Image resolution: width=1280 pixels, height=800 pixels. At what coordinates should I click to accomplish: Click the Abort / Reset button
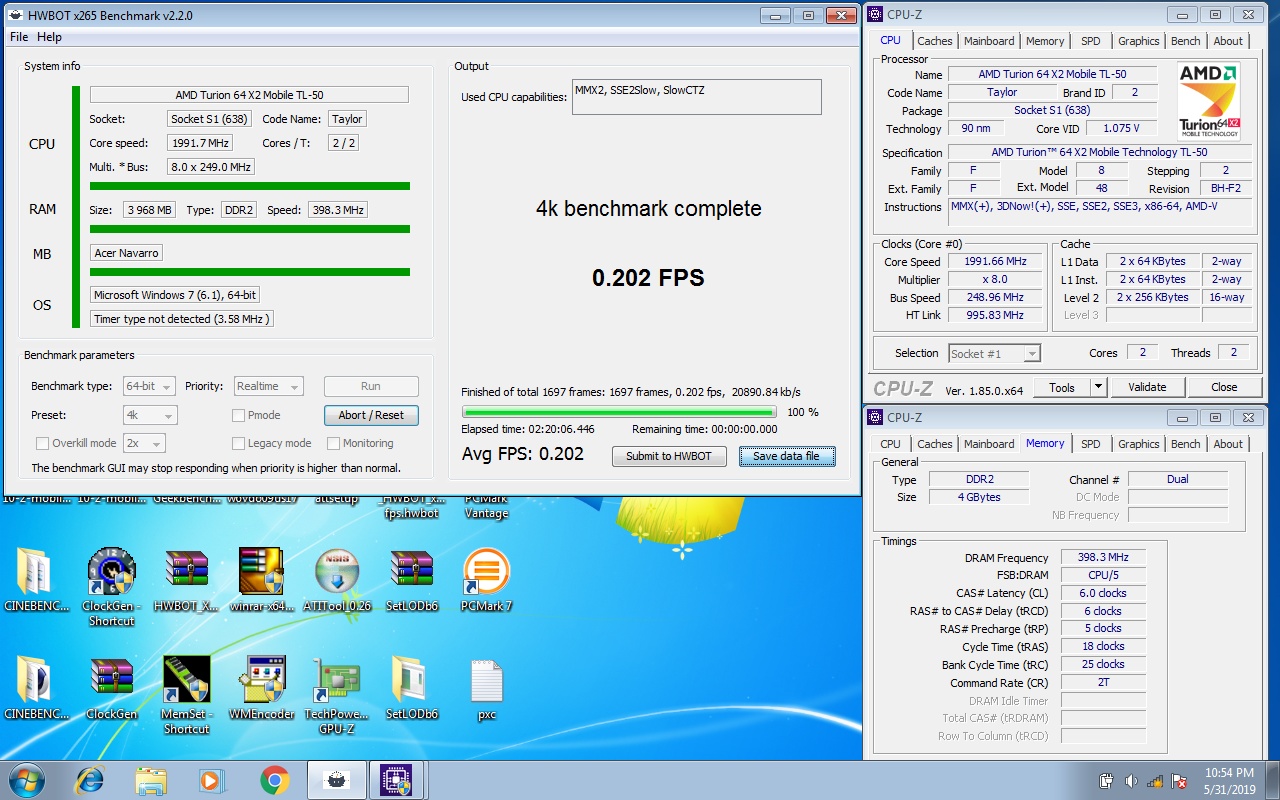coord(371,415)
